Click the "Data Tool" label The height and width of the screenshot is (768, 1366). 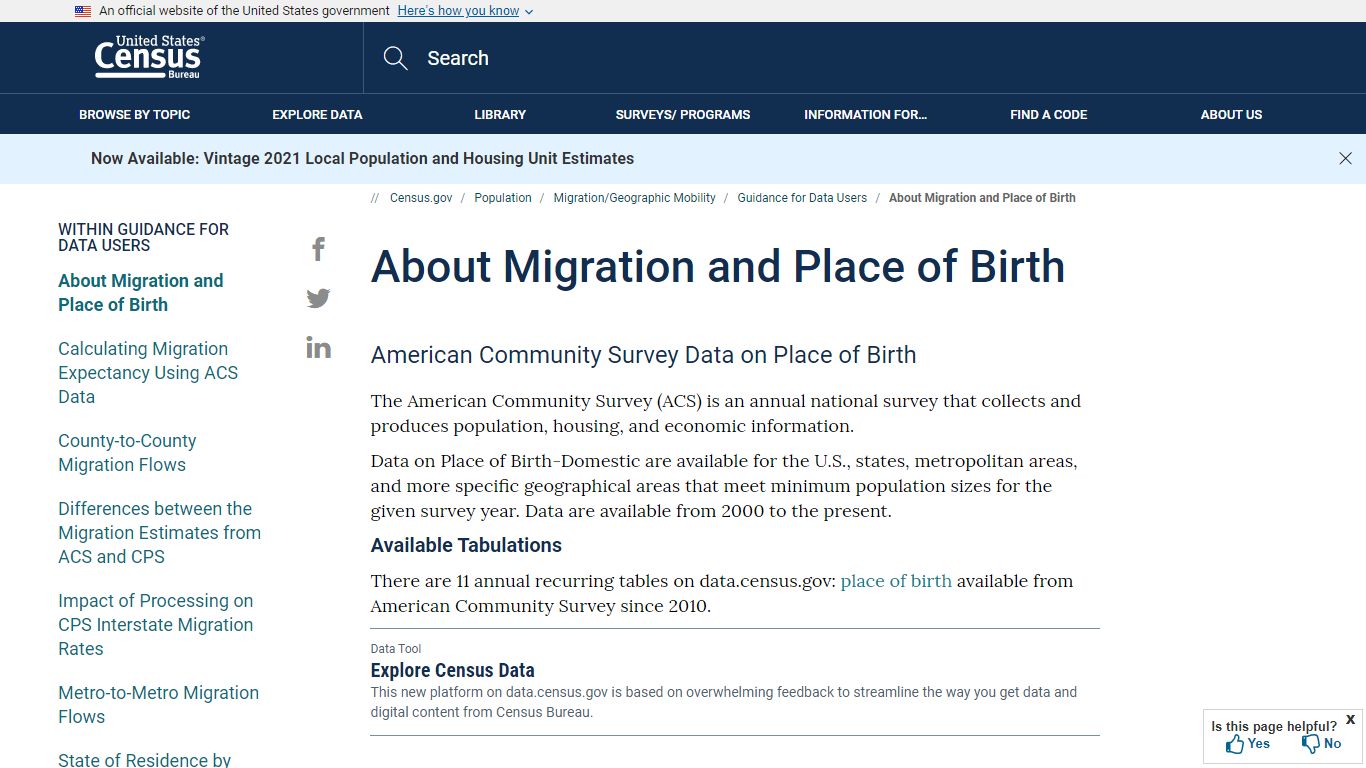point(396,649)
